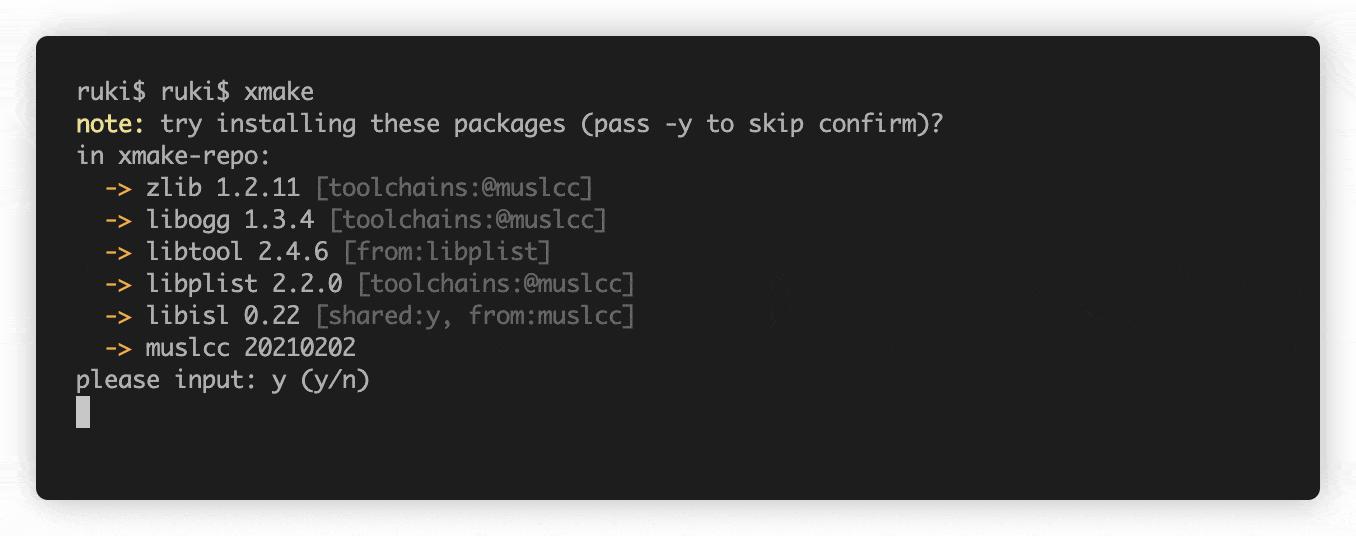Click the libogg version 1.3.4
This screenshot has width=1356, height=536.
279,220
